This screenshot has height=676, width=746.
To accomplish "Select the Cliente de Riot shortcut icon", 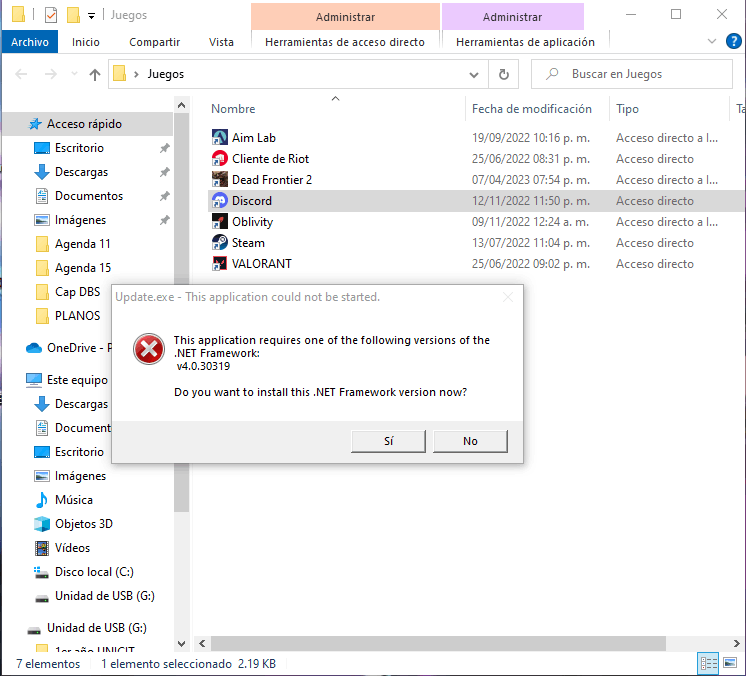I will 219,158.
